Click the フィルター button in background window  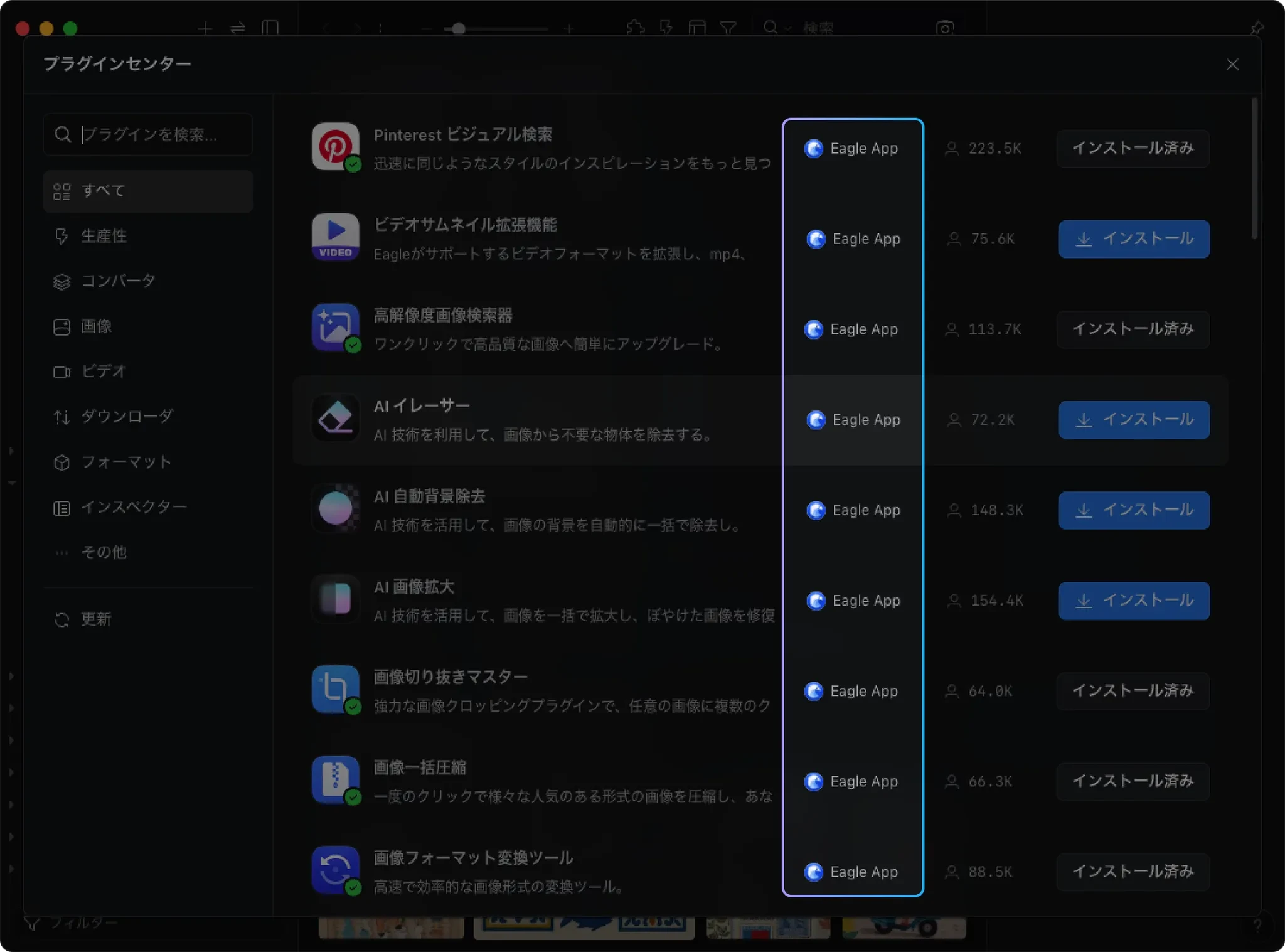tap(71, 923)
